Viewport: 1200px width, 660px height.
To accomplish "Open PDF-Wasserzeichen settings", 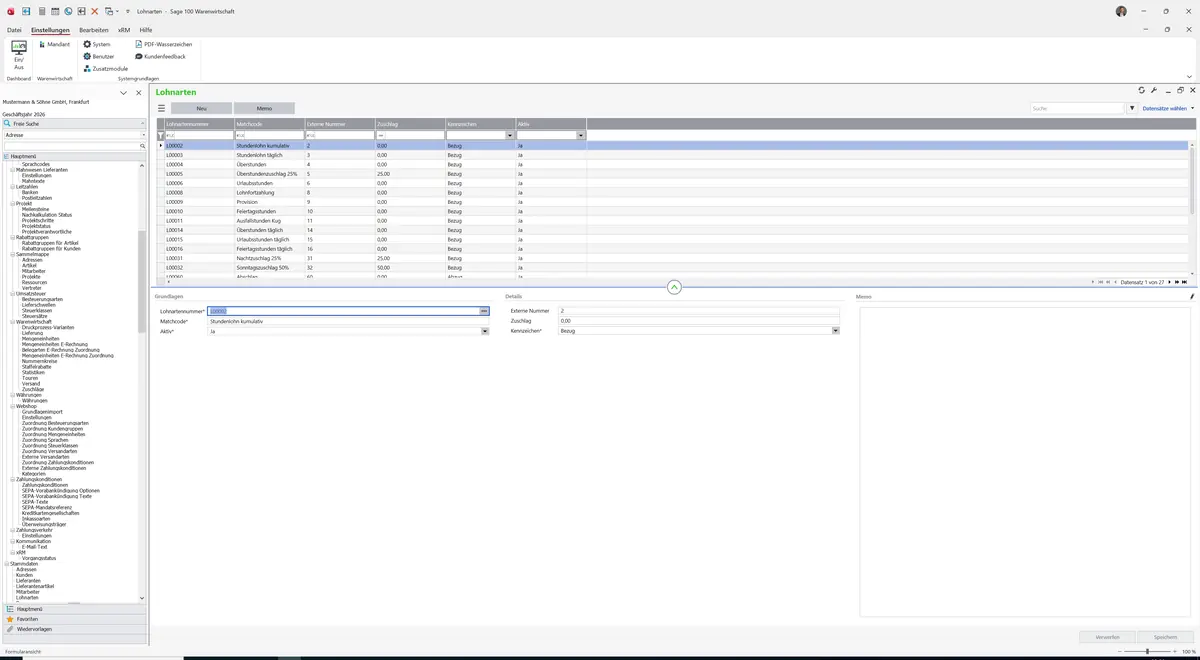I will click(x=163, y=44).
